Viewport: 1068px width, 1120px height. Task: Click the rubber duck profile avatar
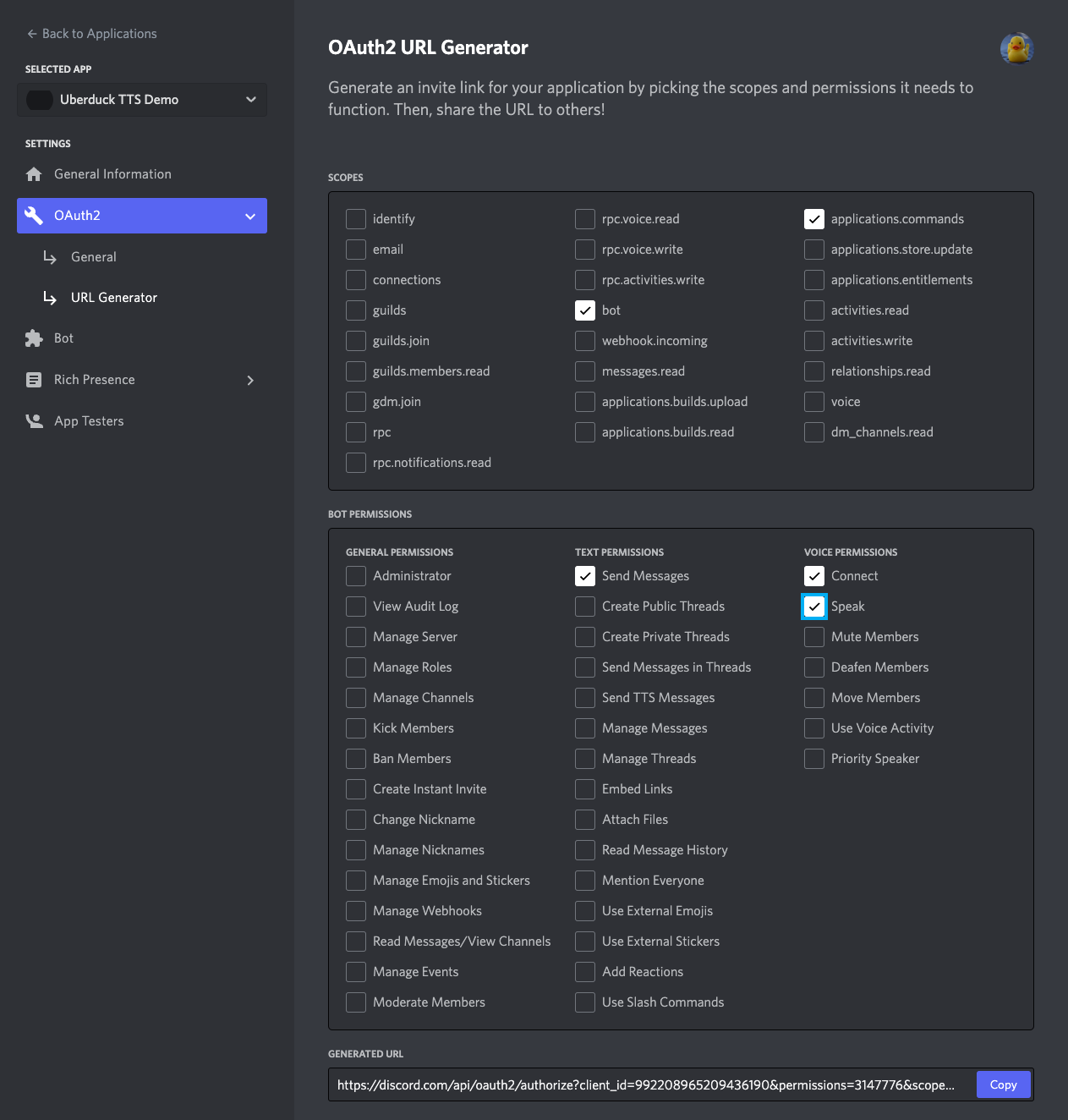coord(1016,48)
